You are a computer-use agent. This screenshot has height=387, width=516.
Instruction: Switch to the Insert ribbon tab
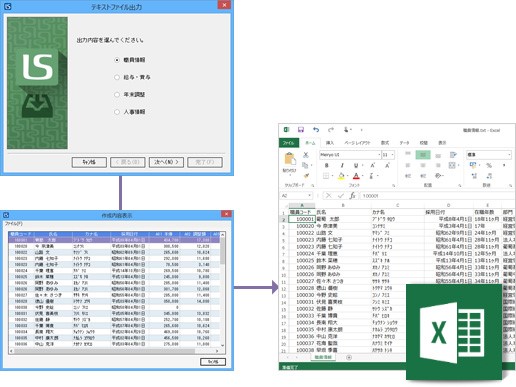pyautogui.click(x=330, y=143)
